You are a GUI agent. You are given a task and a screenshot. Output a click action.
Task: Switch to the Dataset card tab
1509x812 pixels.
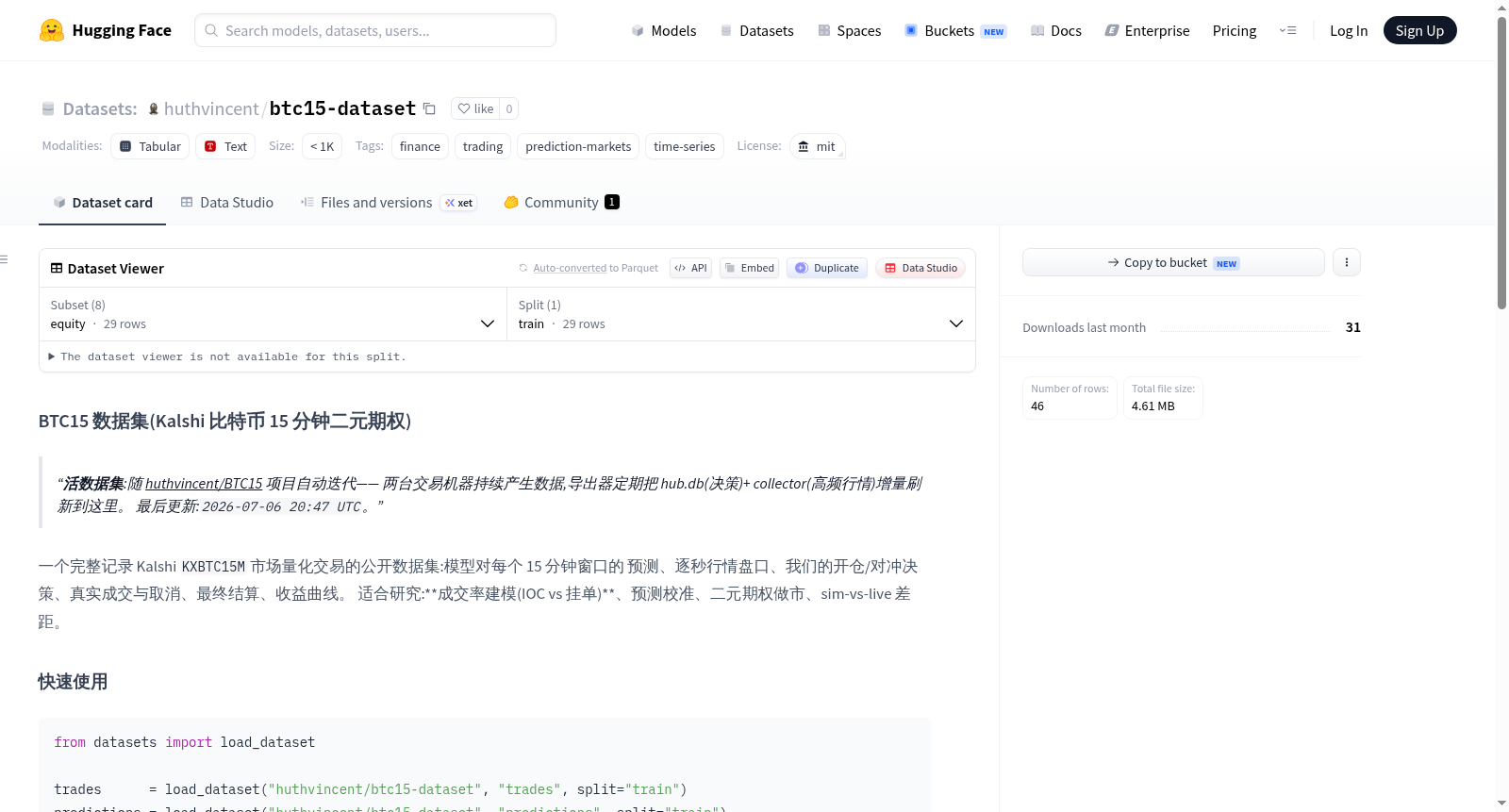tap(102, 202)
